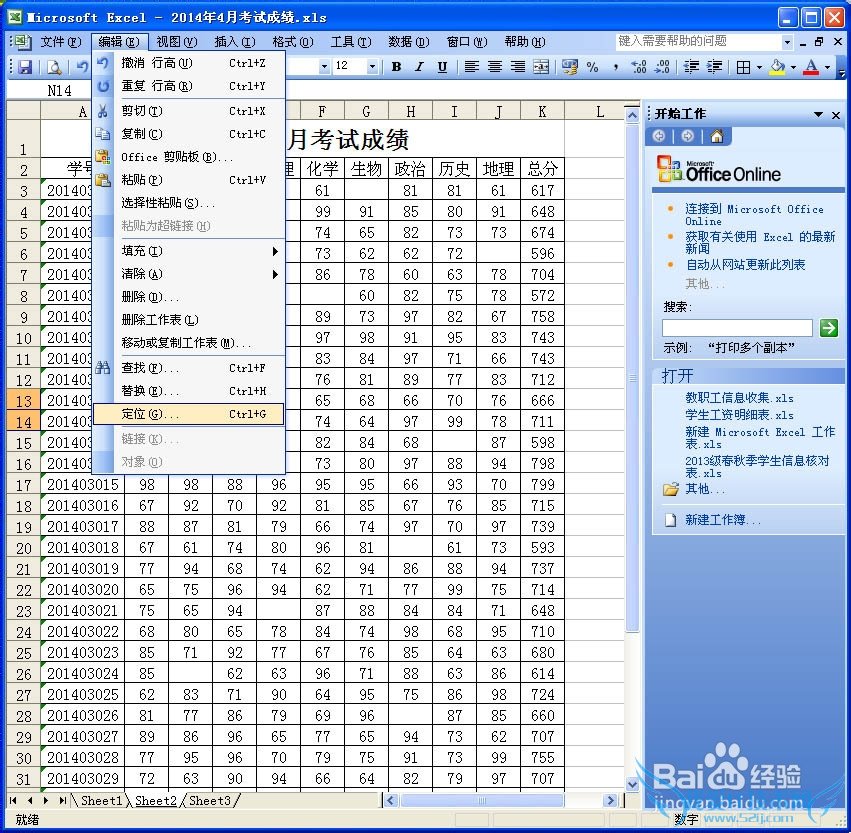Toggle Italic formatting
The width and height of the screenshot is (851, 833).
(419, 67)
